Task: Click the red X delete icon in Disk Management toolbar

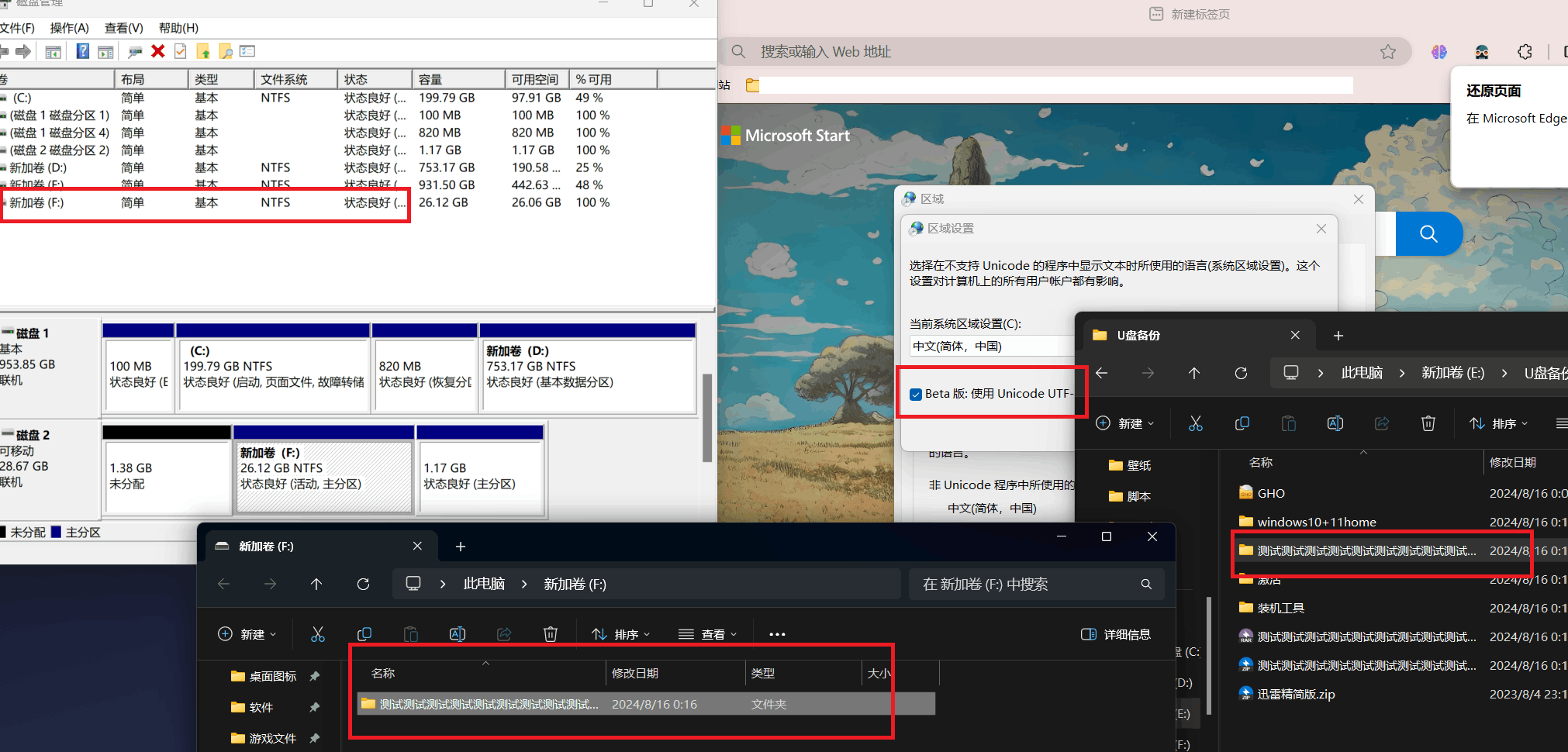Action: click(158, 51)
